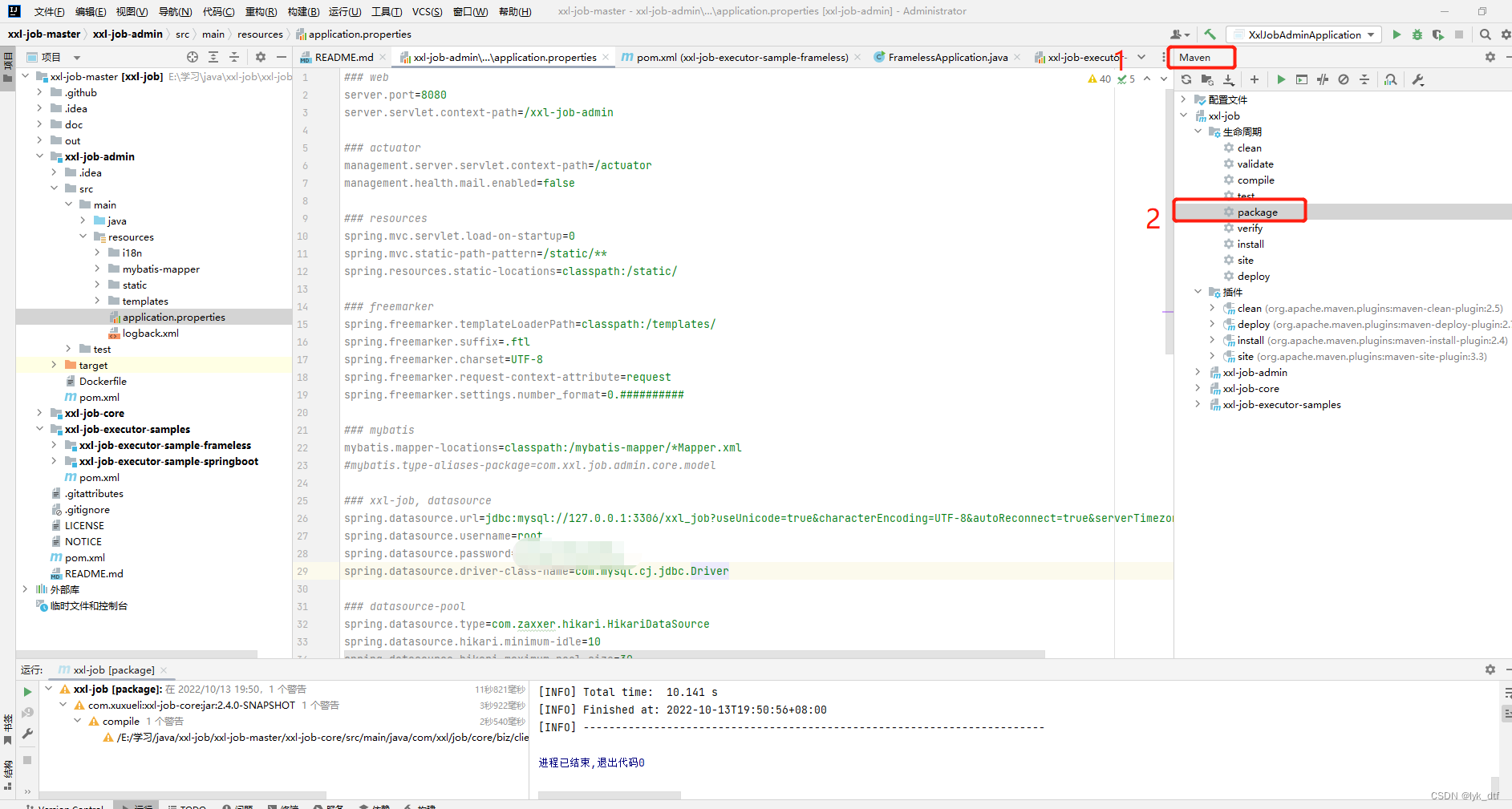The height and width of the screenshot is (809, 1512).
Task: Expand templates folder under resources
Action: pos(97,301)
